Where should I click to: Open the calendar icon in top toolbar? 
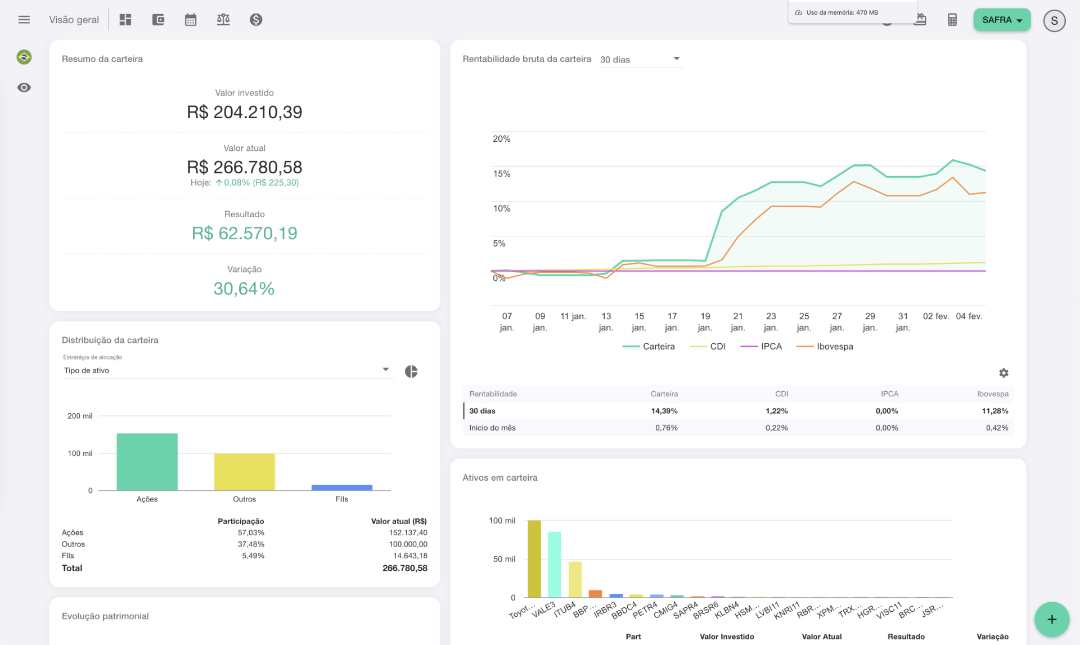coord(191,20)
